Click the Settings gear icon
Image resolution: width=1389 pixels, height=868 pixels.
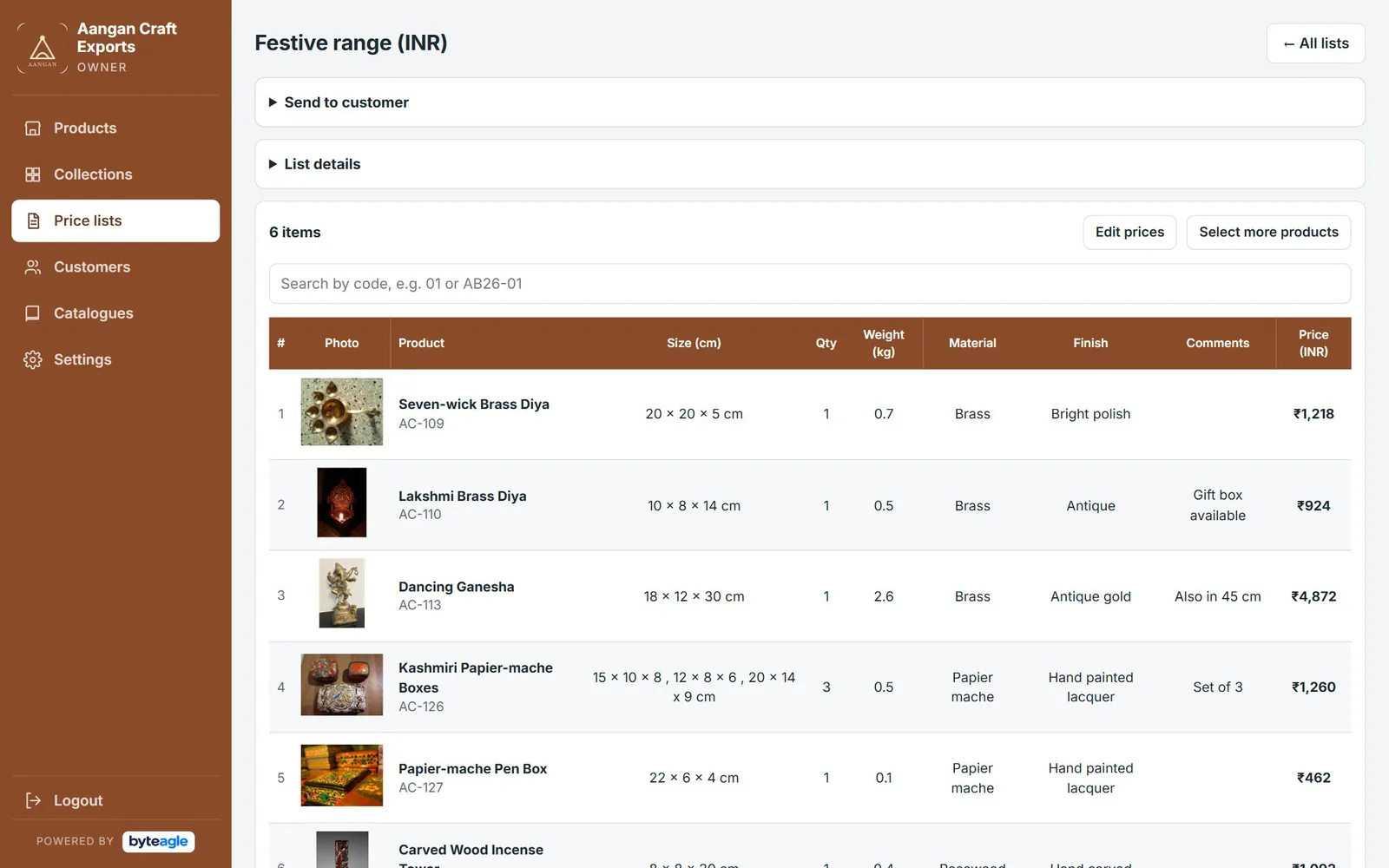click(33, 359)
